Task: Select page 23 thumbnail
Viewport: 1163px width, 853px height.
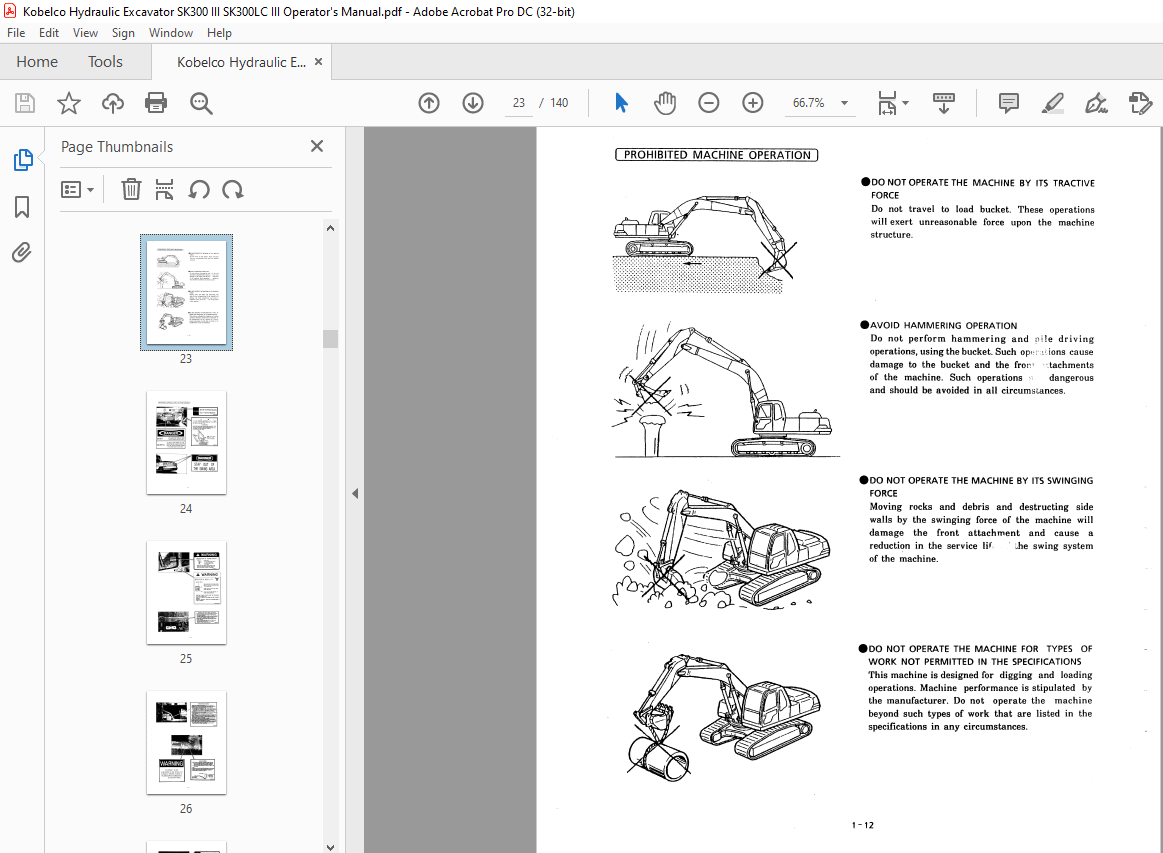Action: click(186, 292)
